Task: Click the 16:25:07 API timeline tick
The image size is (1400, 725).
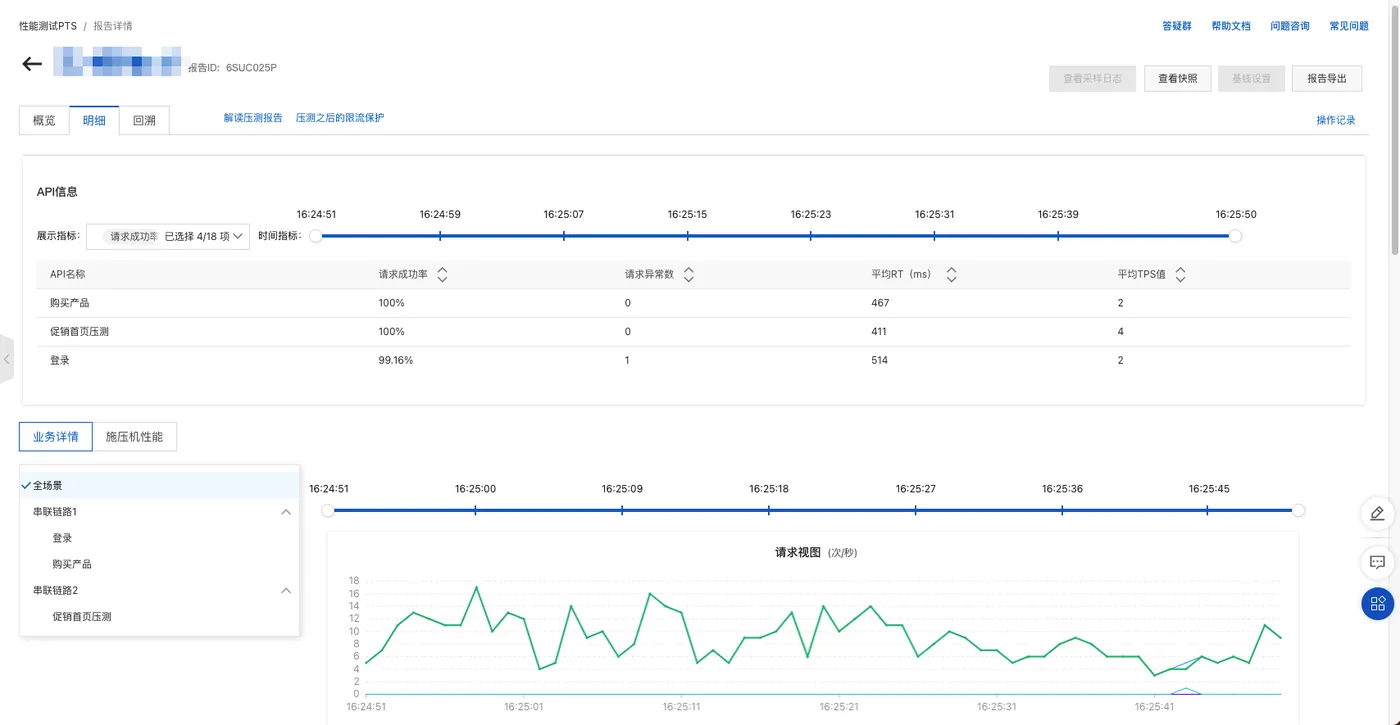Action: [564, 236]
